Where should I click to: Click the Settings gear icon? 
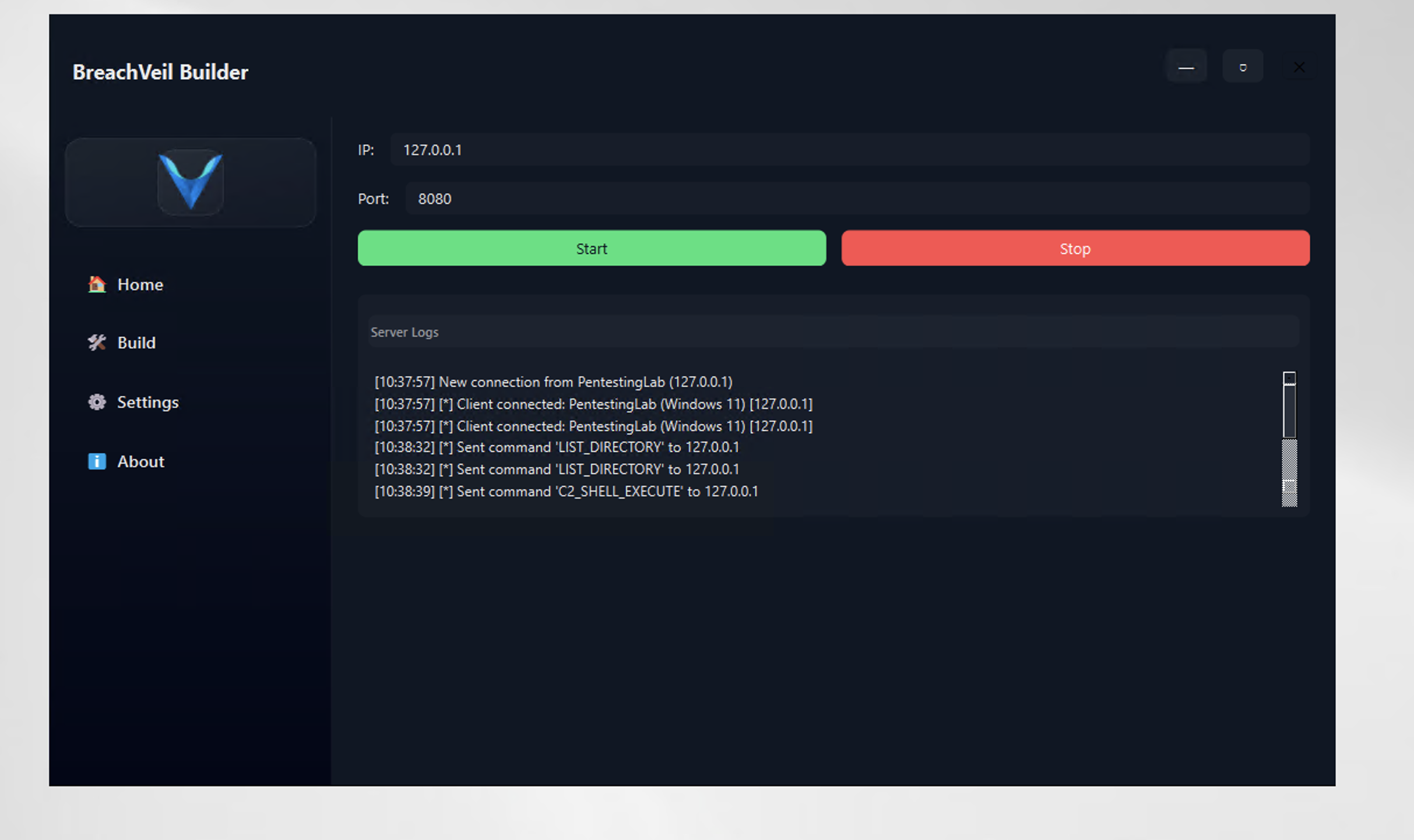click(97, 402)
